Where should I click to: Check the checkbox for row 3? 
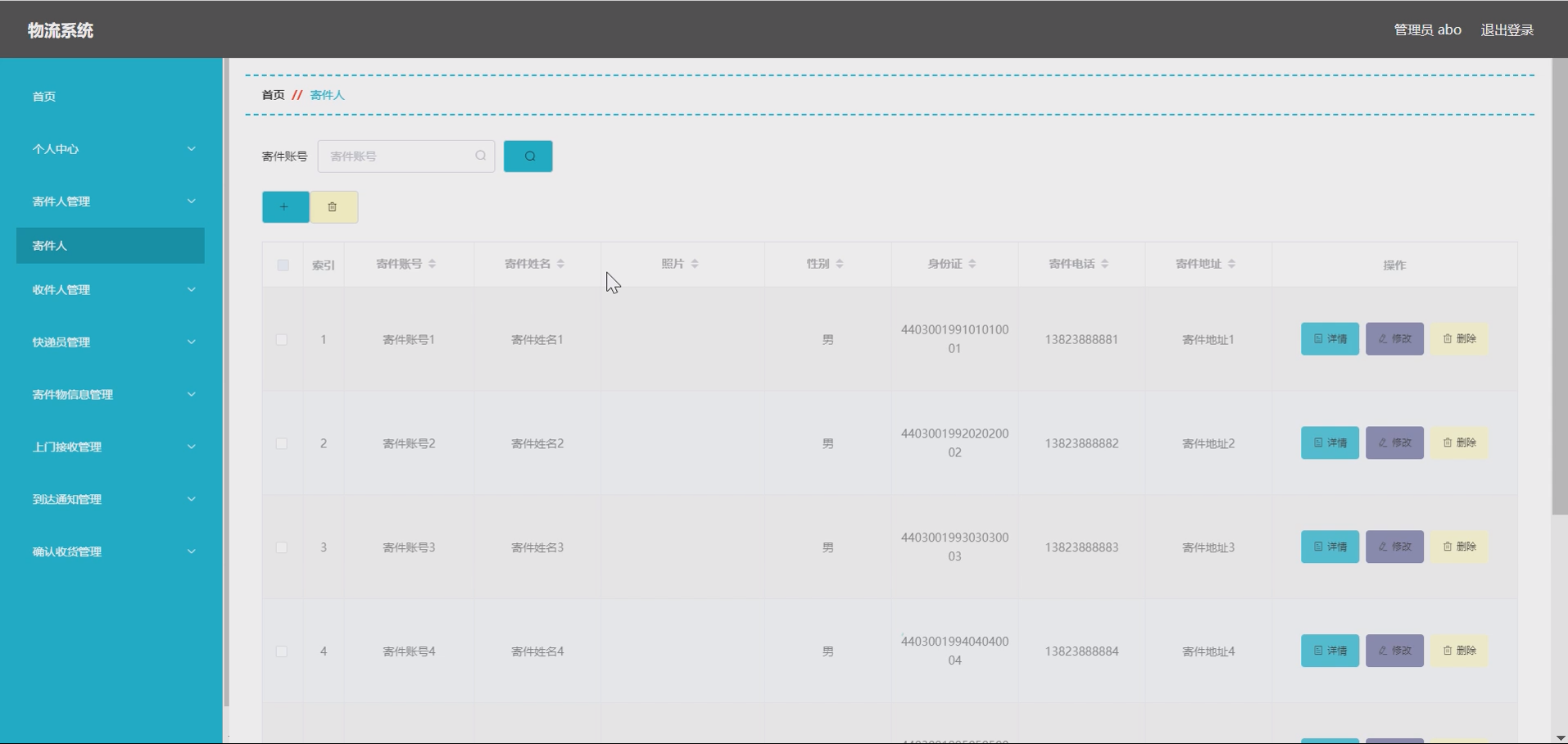click(x=282, y=547)
